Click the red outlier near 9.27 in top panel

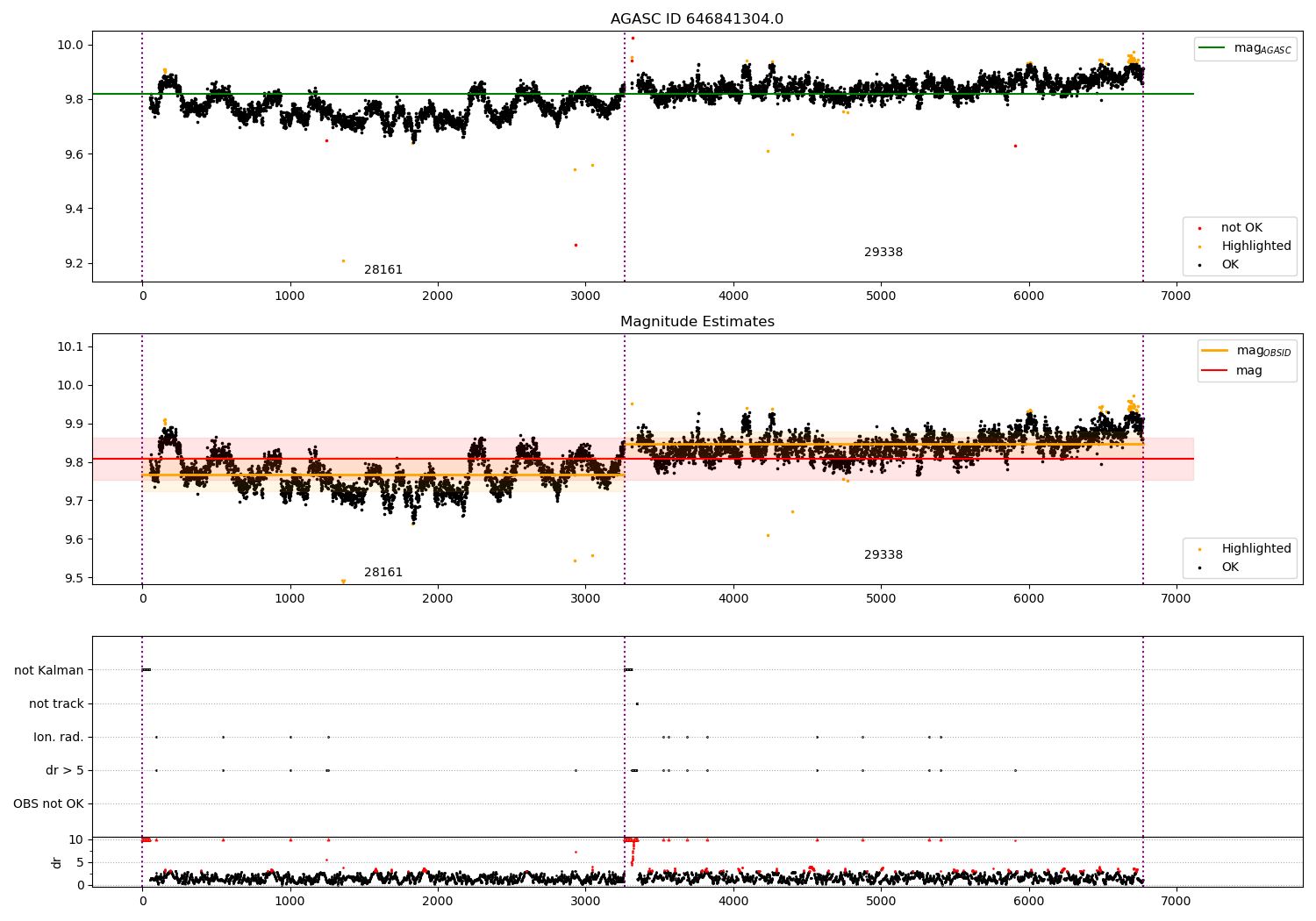pos(576,245)
